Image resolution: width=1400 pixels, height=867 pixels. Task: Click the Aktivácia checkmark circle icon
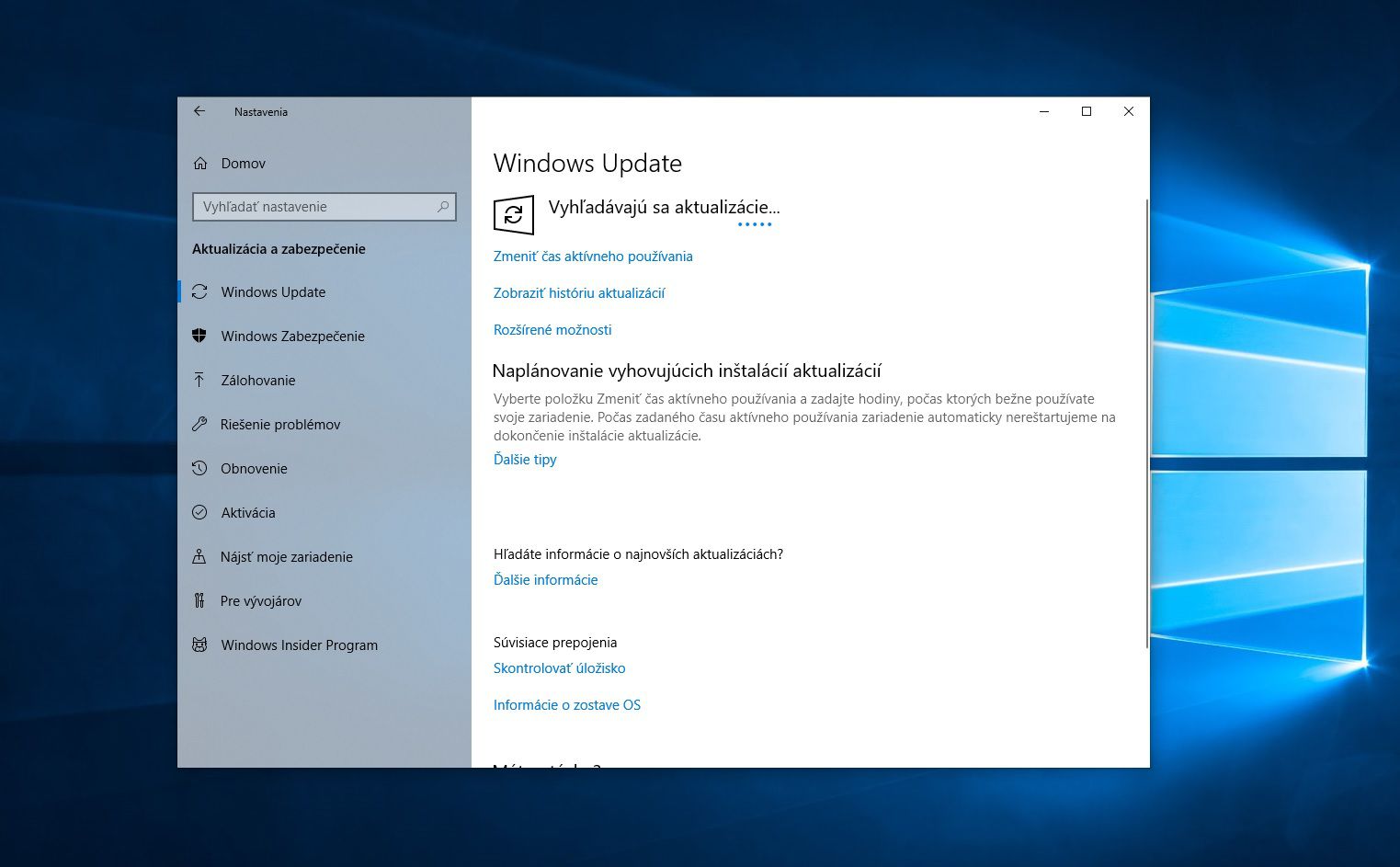click(199, 512)
